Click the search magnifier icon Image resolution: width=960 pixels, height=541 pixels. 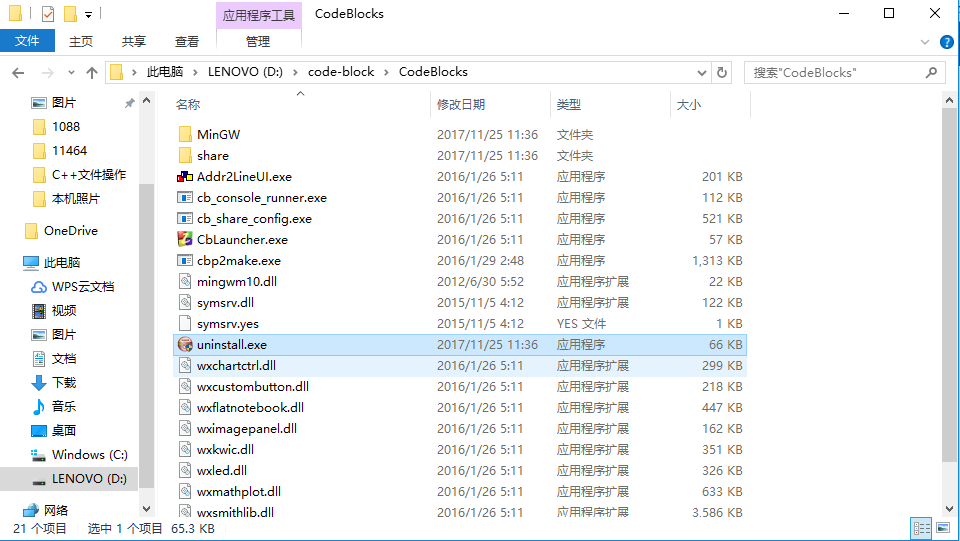(x=931, y=72)
